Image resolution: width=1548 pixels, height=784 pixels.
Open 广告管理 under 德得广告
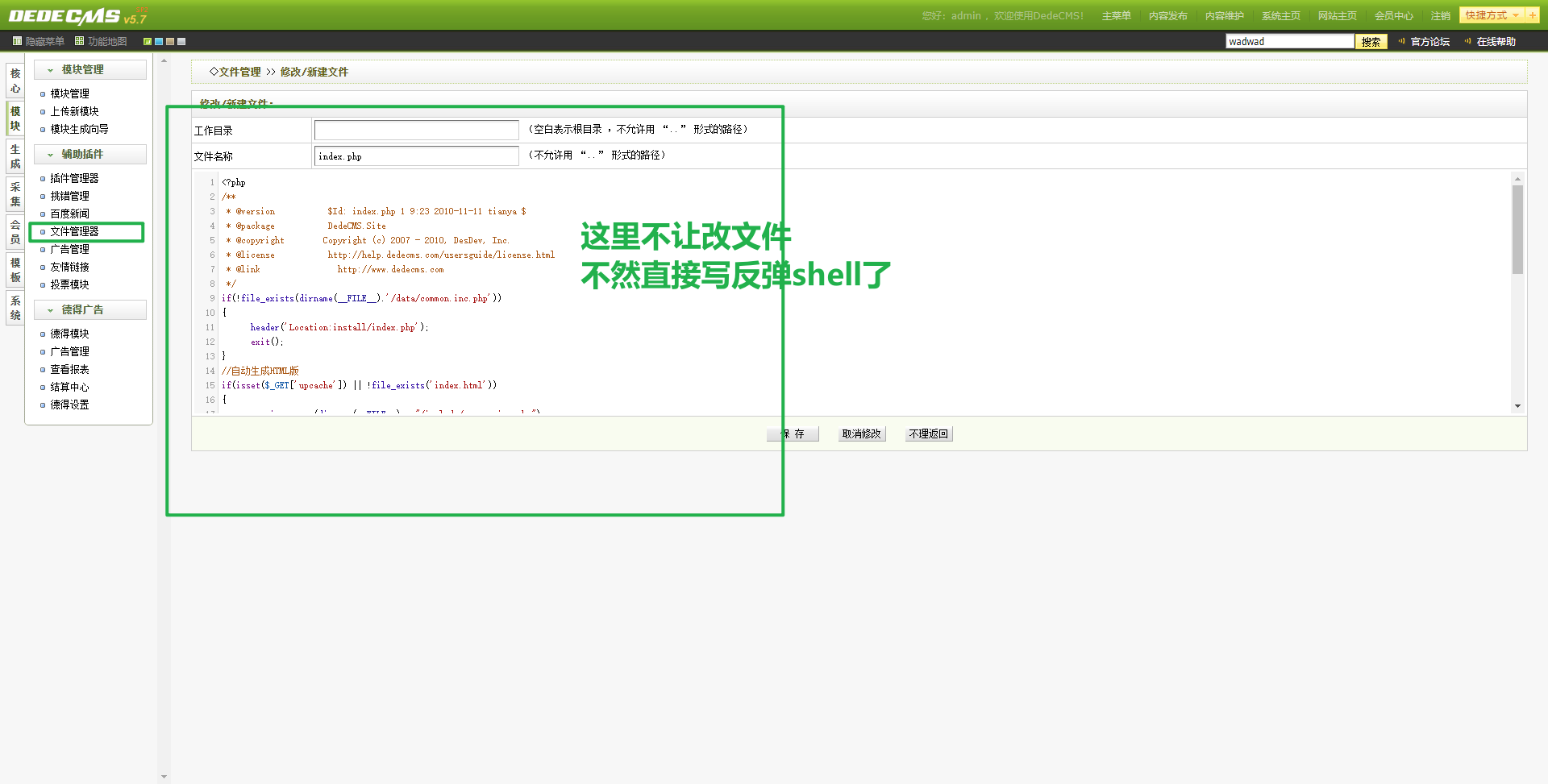(x=69, y=351)
